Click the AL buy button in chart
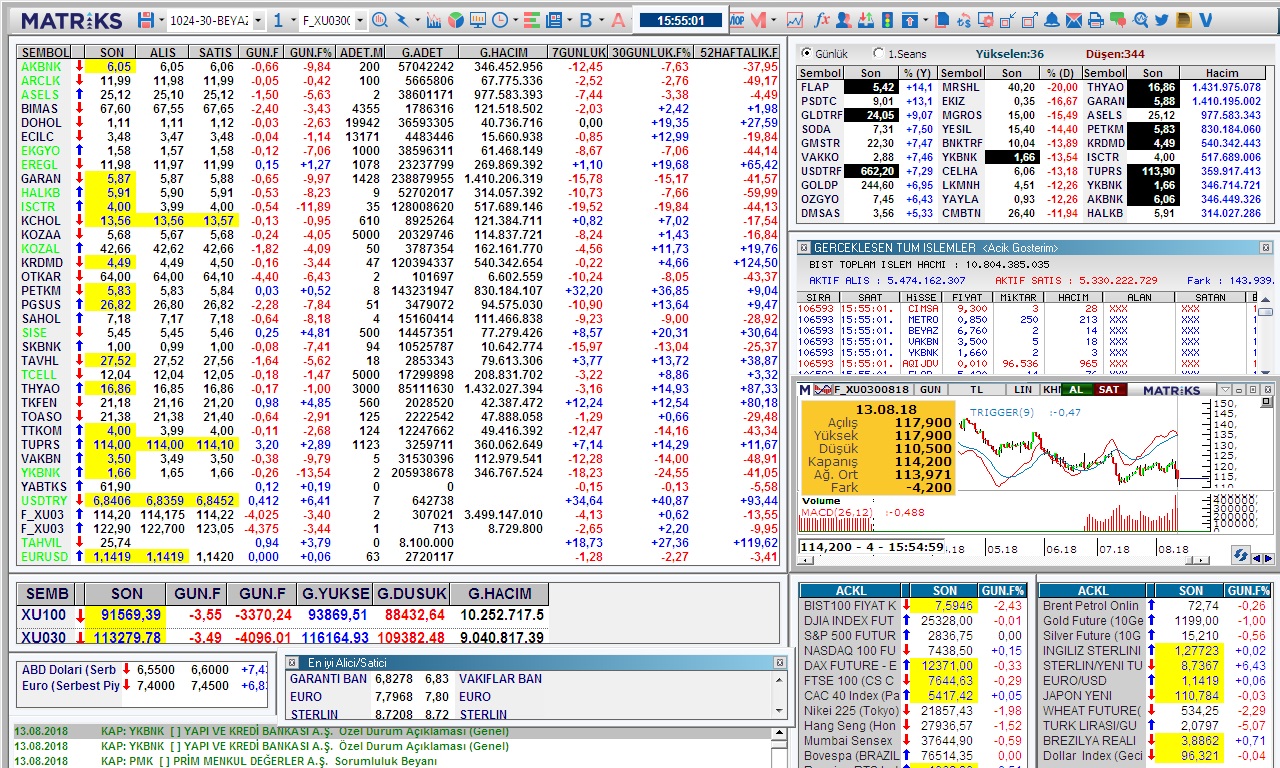This screenshot has height=768, width=1280. [x=1076, y=389]
